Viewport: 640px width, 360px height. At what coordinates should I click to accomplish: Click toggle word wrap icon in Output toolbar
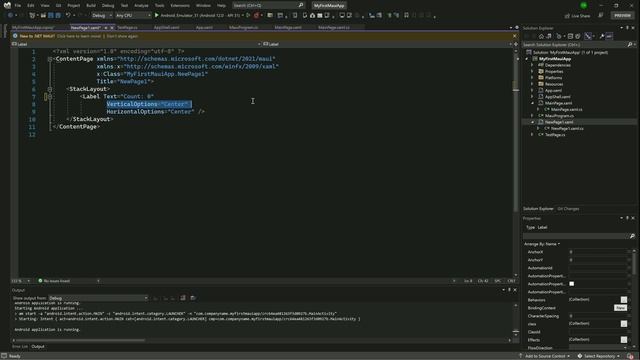(x=193, y=298)
